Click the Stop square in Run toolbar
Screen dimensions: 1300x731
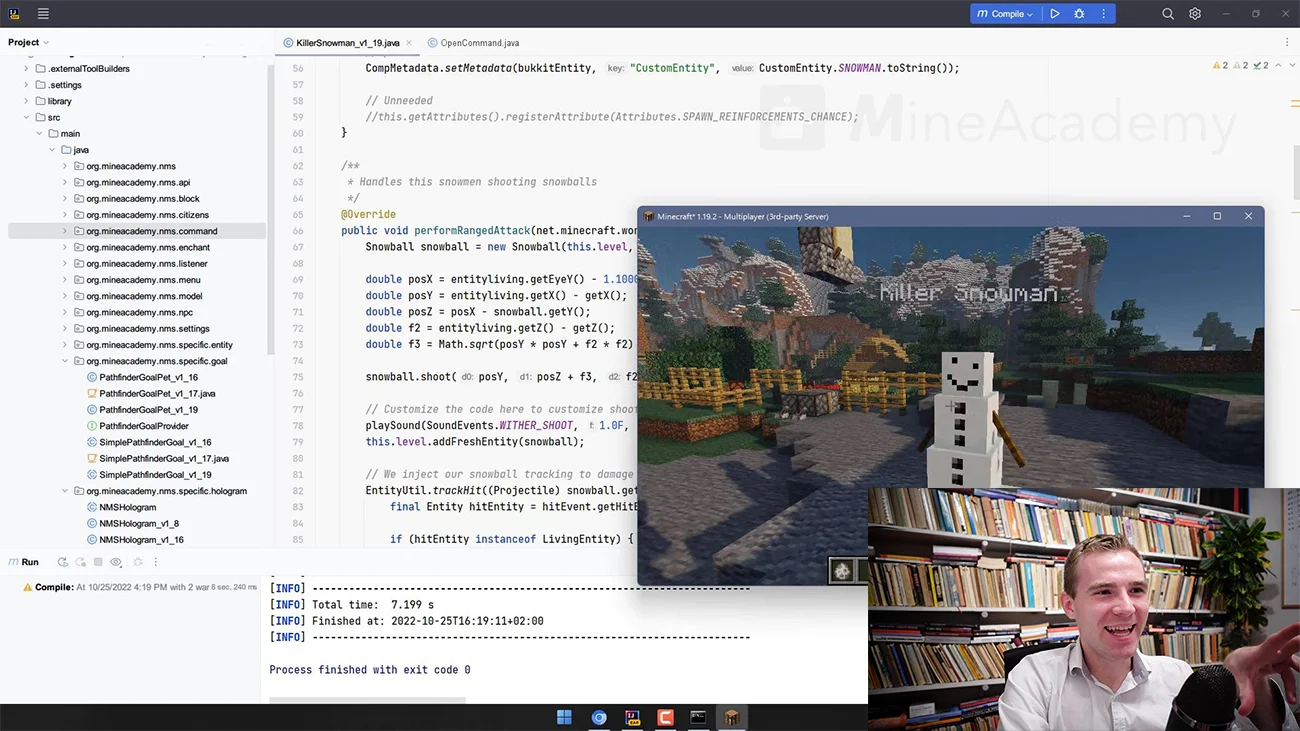coord(98,562)
